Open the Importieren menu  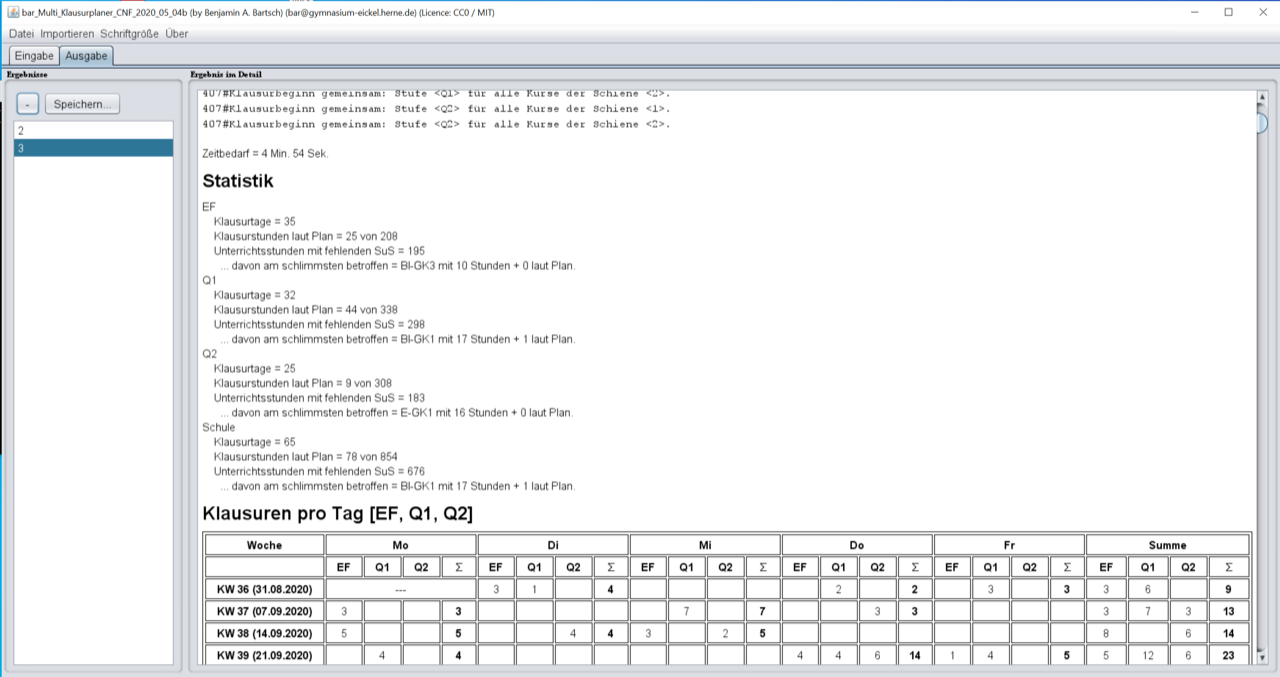coord(67,34)
